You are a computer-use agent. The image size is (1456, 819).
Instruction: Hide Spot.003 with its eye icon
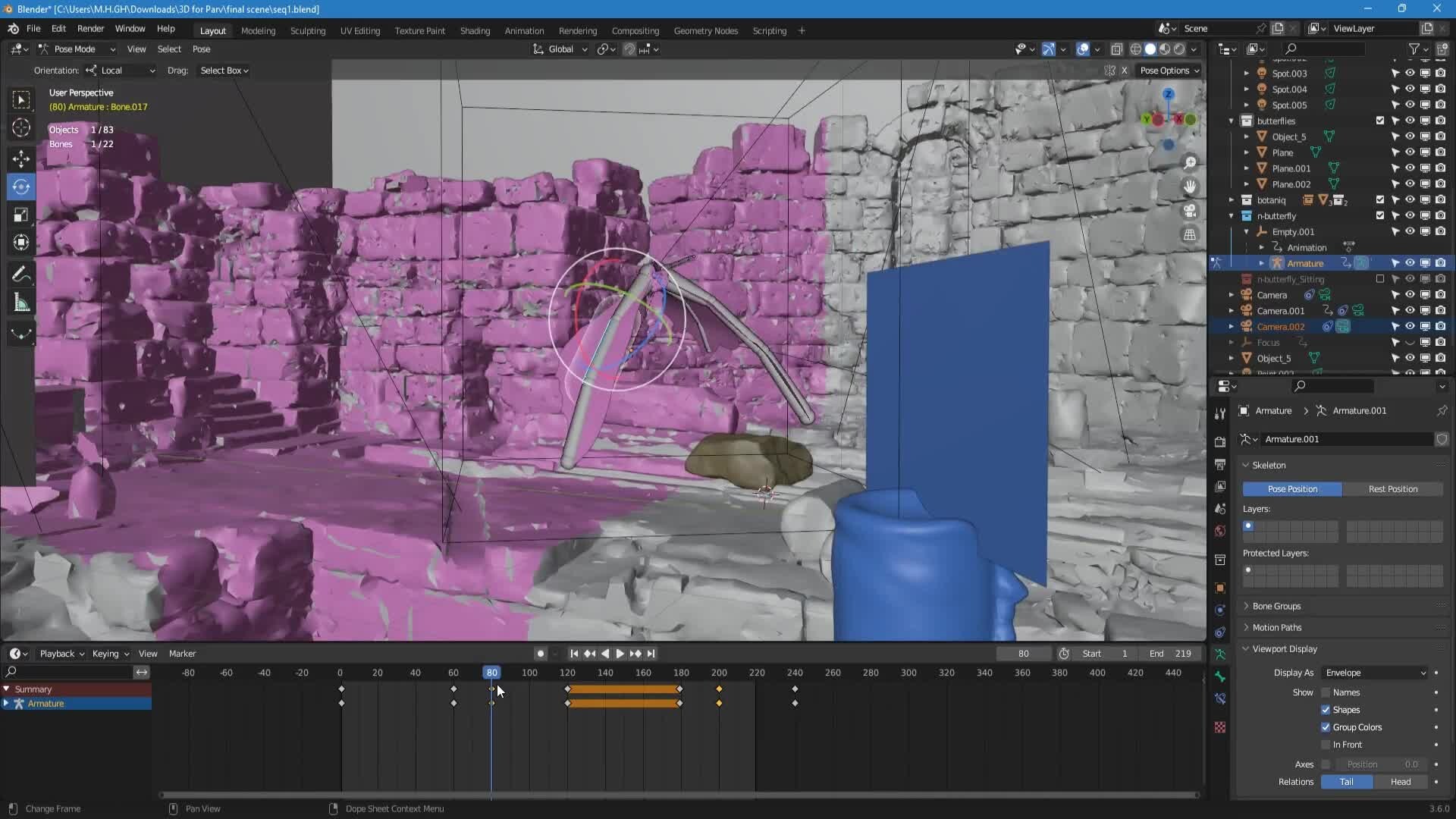coord(1410,74)
